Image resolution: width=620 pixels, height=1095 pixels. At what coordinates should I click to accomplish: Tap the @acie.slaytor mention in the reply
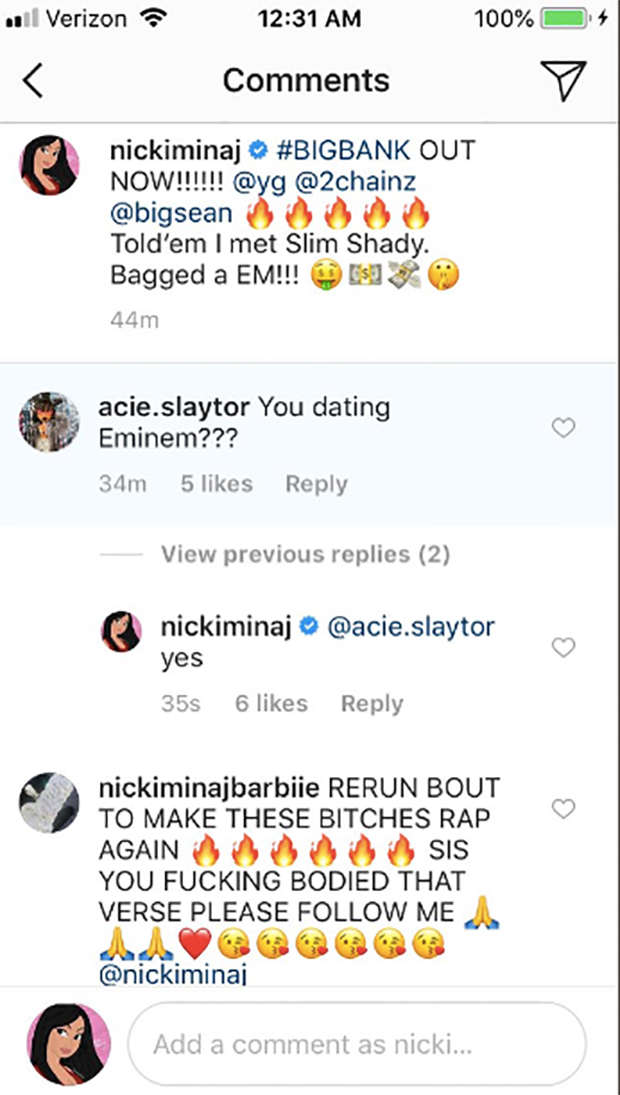point(411,628)
